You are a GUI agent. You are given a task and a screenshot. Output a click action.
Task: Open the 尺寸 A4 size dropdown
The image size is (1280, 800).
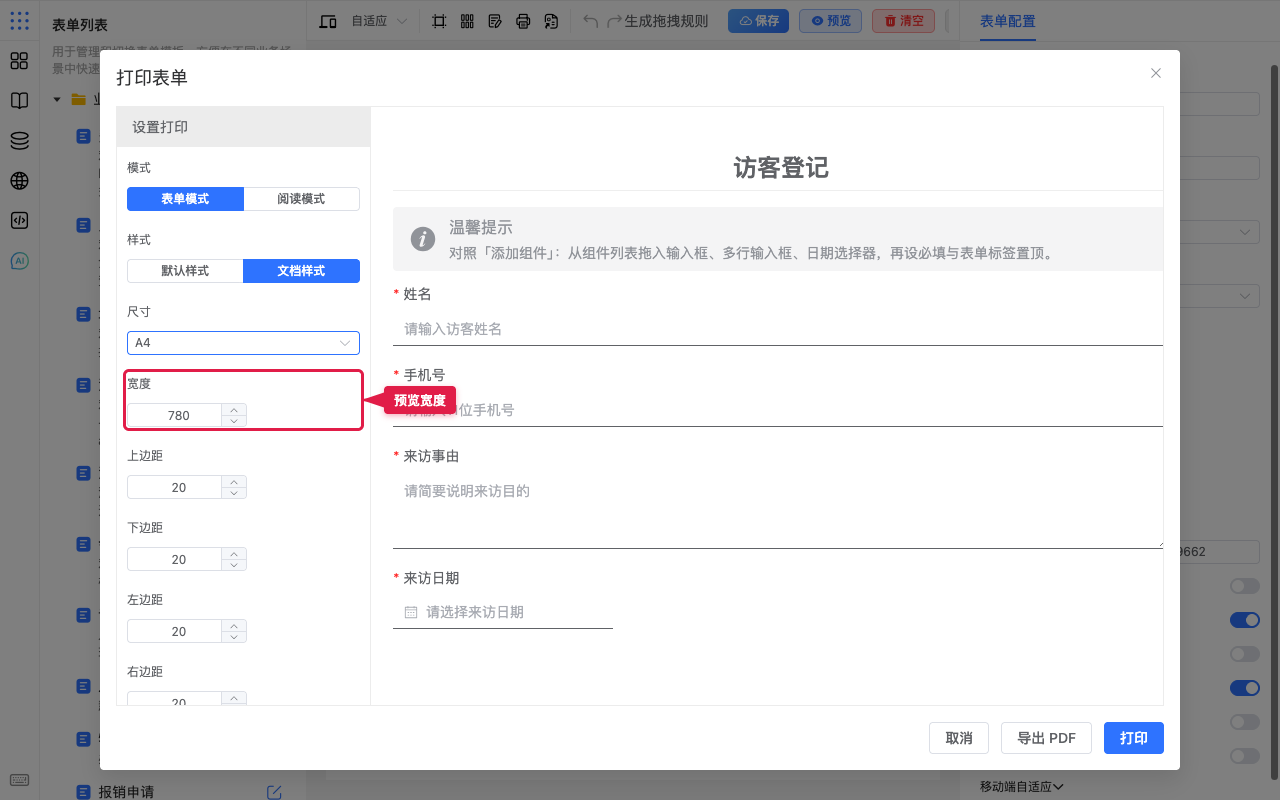[243, 343]
